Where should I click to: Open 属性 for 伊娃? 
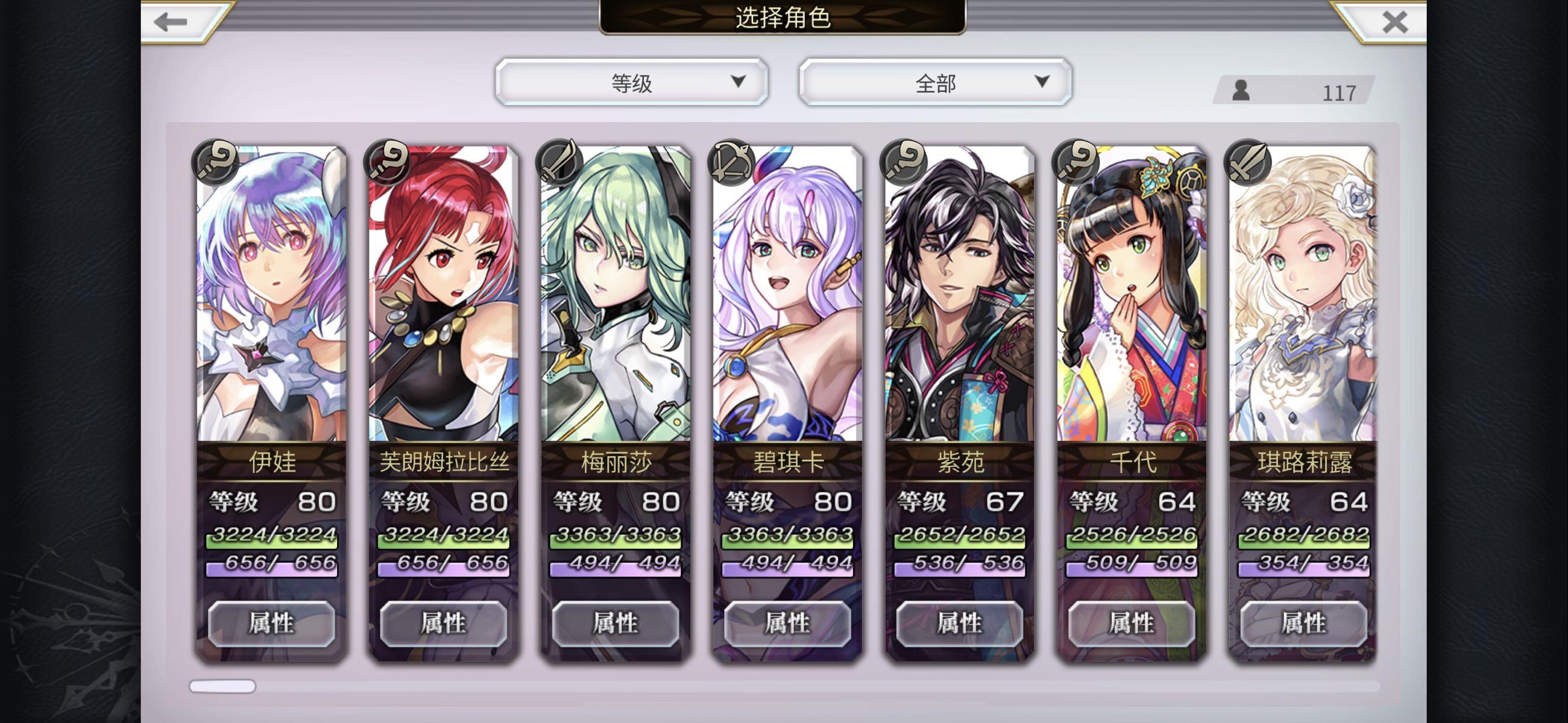point(271,623)
